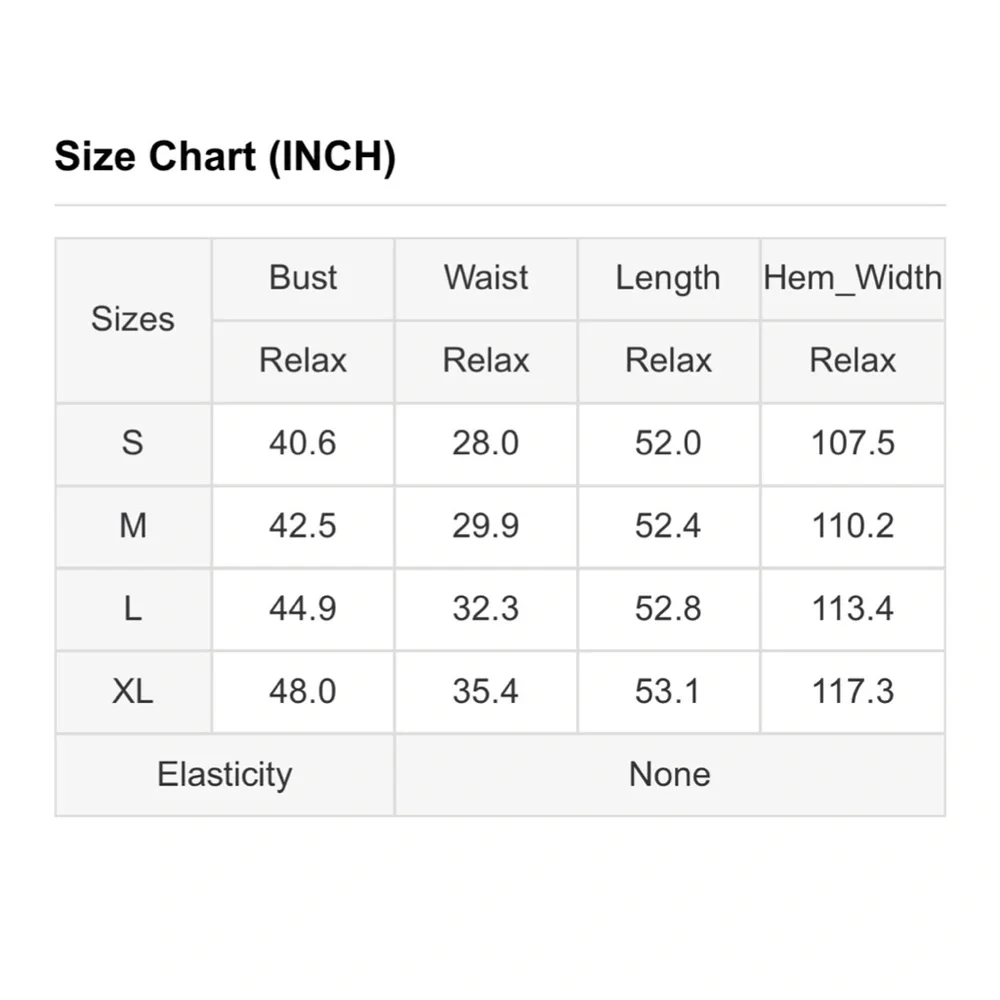
Task: Select the Sizes header cell
Action: (x=133, y=320)
